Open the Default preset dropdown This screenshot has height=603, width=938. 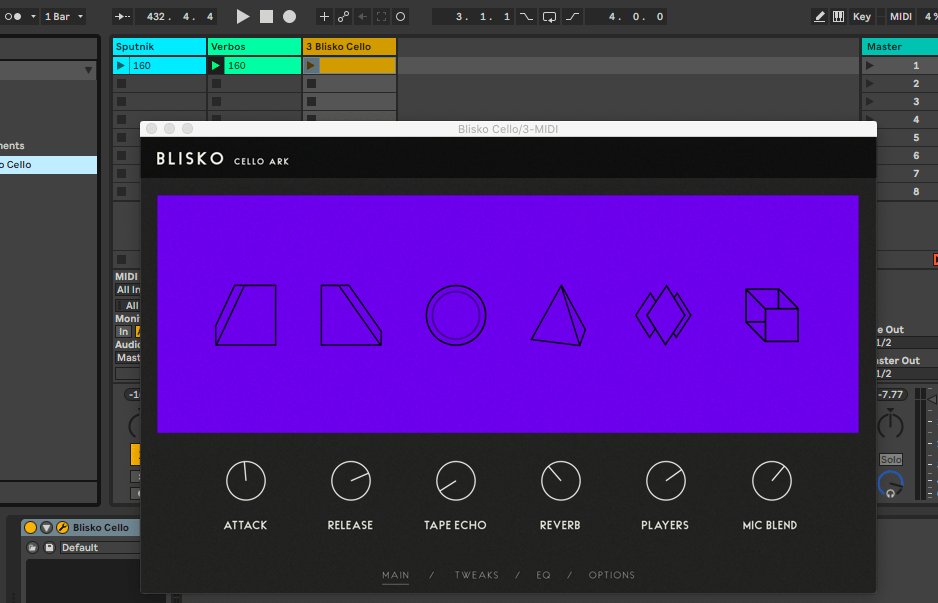[x=99, y=547]
